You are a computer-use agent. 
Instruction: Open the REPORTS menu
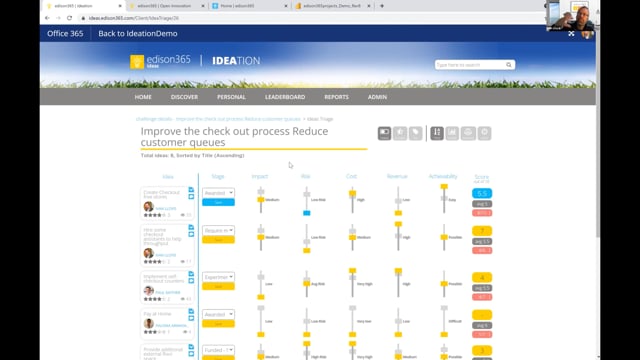coord(336,97)
